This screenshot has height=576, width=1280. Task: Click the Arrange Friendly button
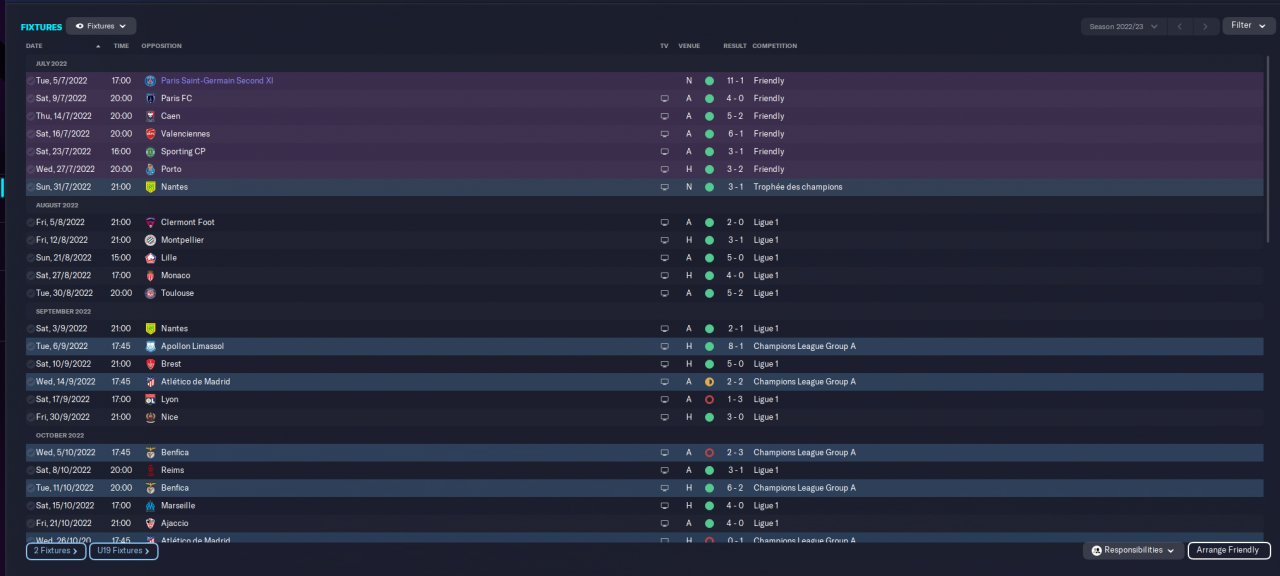(x=1229, y=550)
